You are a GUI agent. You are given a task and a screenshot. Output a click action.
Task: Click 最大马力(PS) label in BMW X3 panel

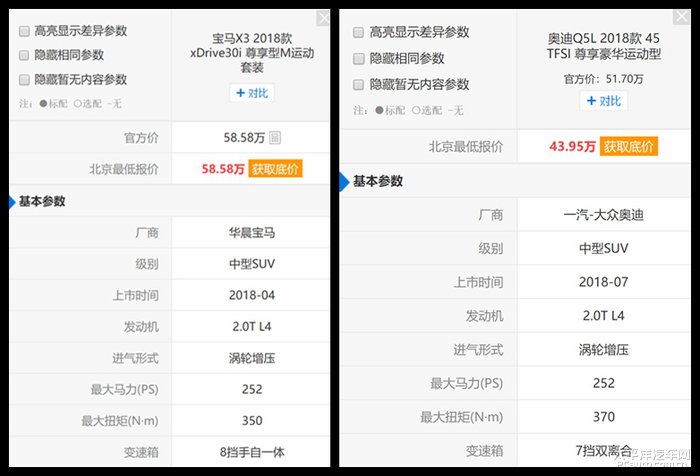125,389
